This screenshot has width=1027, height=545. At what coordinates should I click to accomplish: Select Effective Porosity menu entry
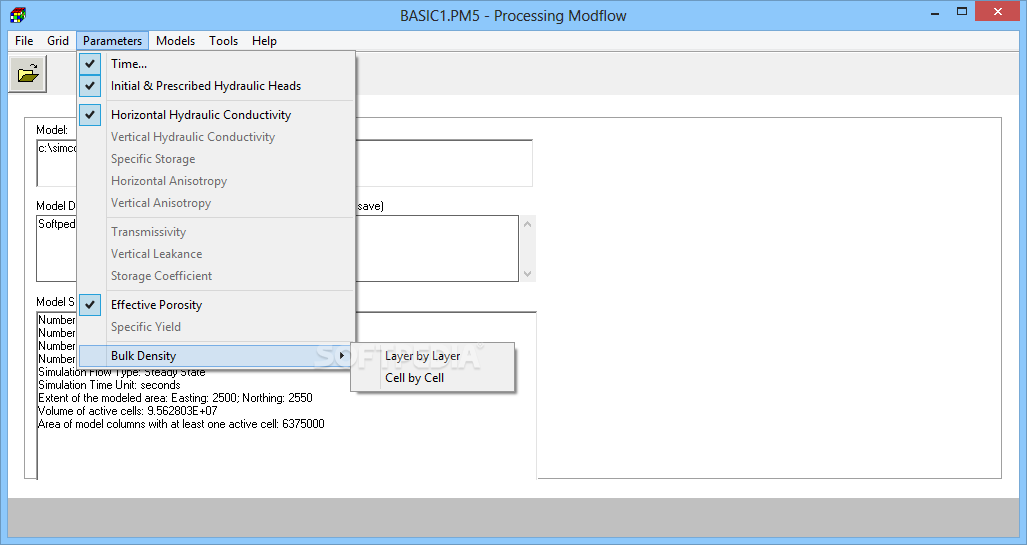(217, 305)
